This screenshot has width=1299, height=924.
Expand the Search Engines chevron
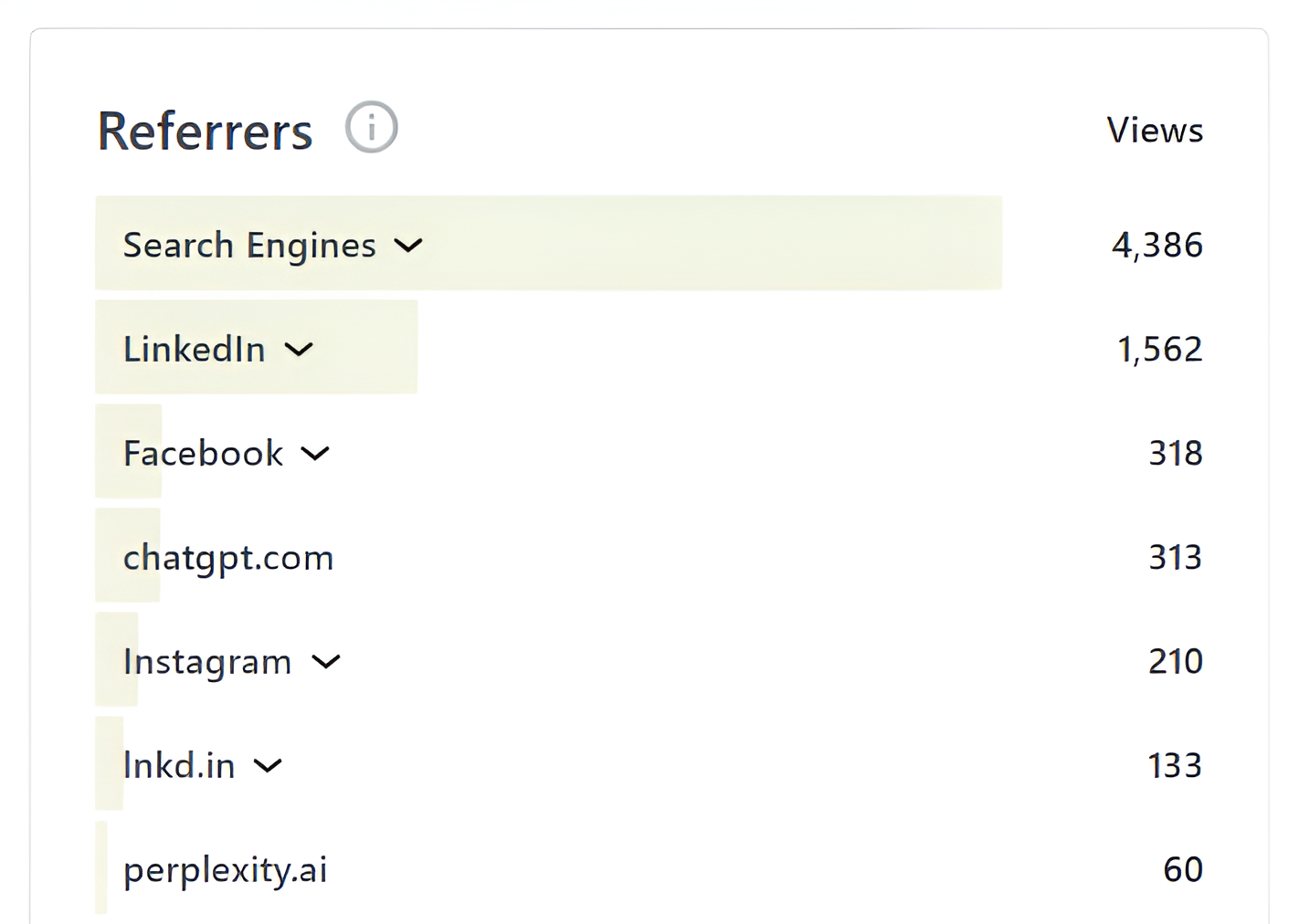(x=408, y=246)
